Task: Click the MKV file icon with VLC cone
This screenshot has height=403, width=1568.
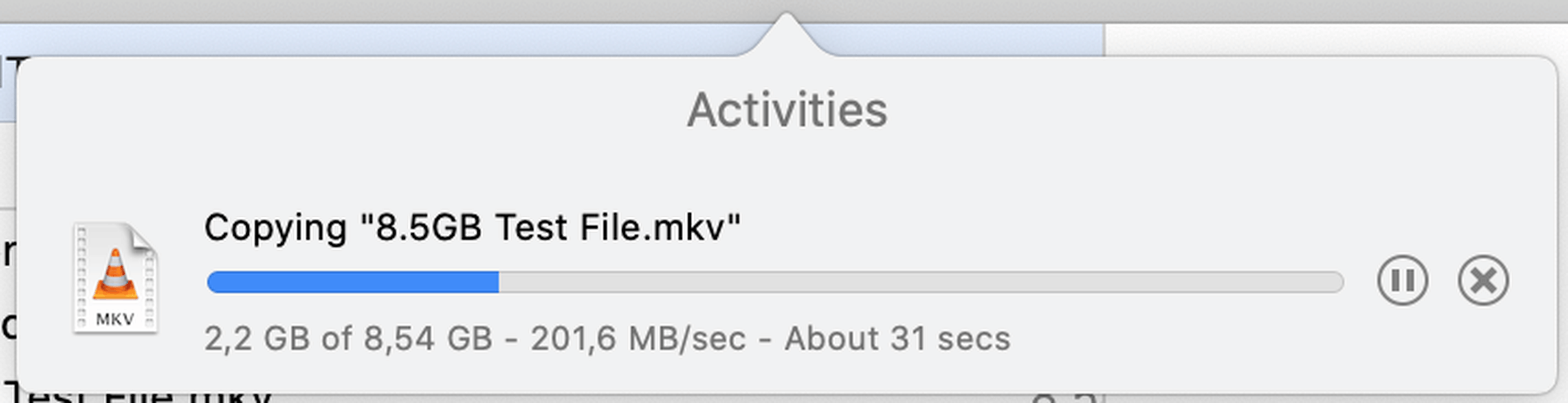Action: tap(115, 279)
